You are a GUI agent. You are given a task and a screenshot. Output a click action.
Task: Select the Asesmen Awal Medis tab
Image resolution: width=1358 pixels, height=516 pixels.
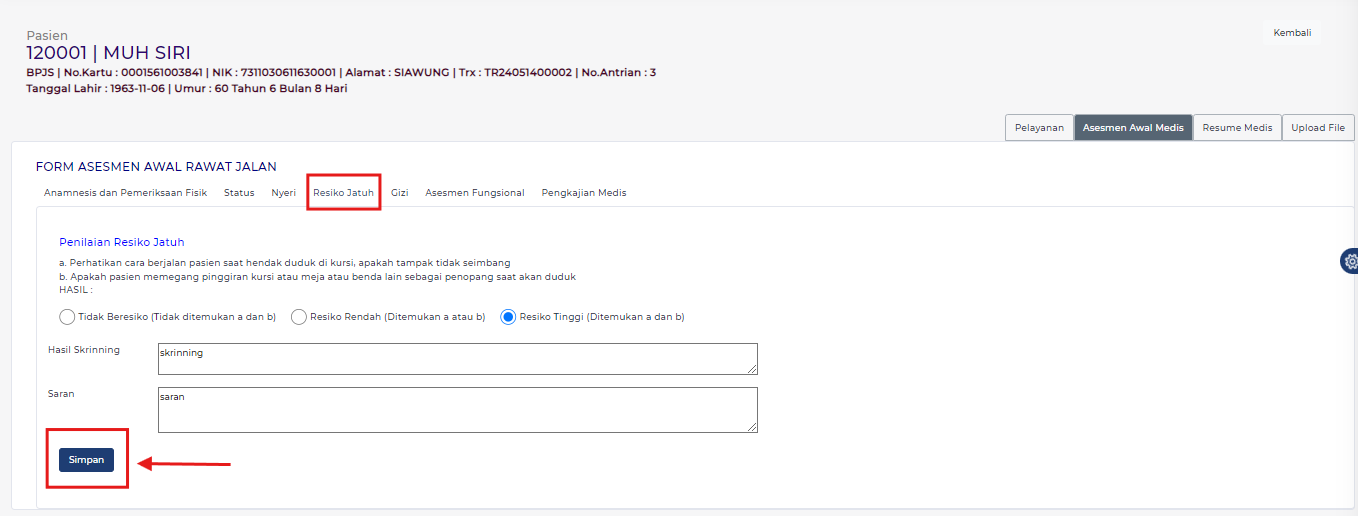1133,128
